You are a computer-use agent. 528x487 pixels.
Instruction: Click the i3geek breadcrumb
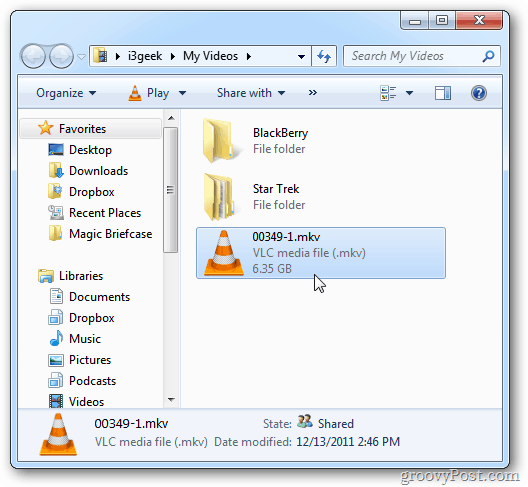(145, 56)
